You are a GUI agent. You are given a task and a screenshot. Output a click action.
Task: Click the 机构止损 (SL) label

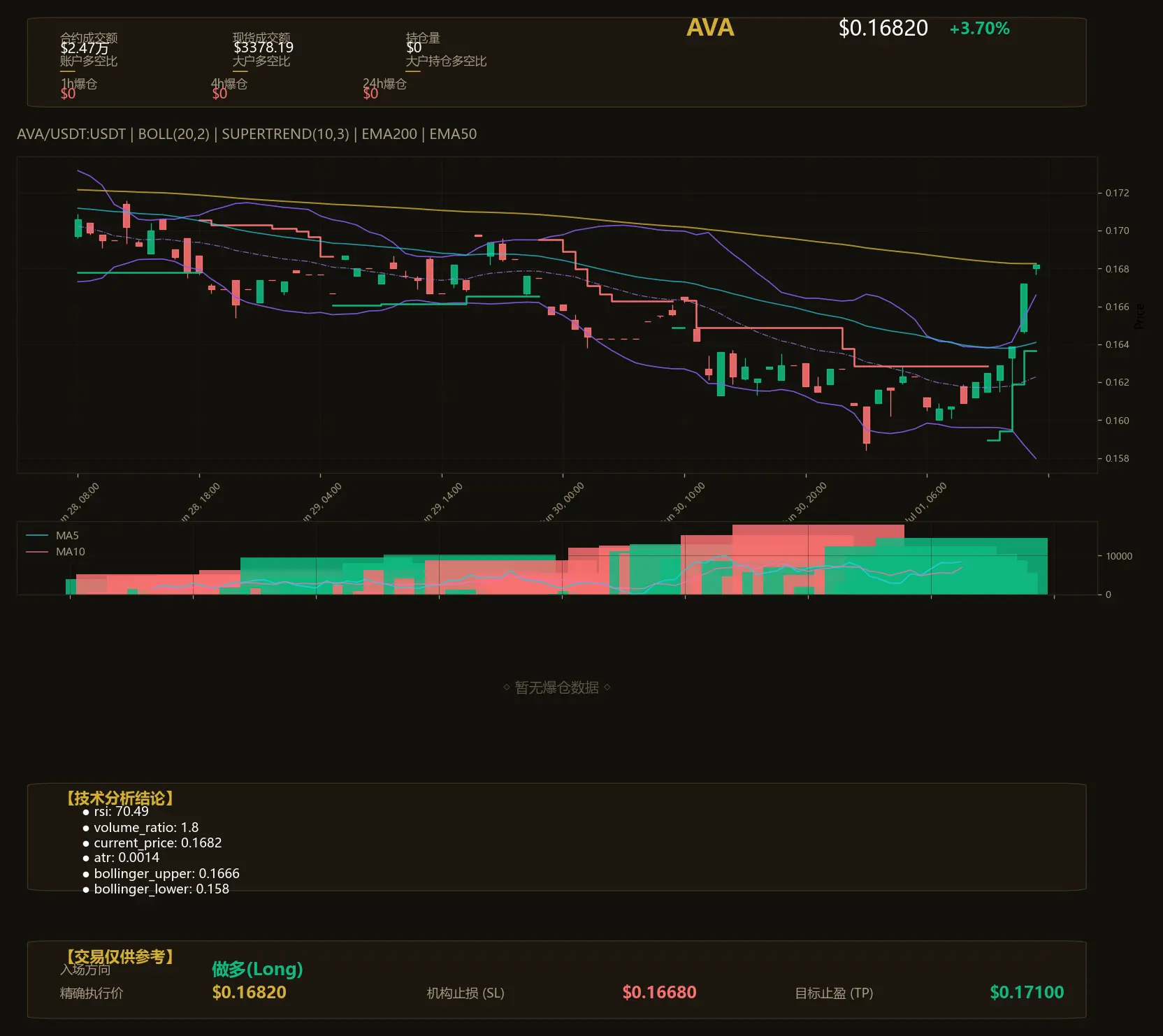[465, 993]
